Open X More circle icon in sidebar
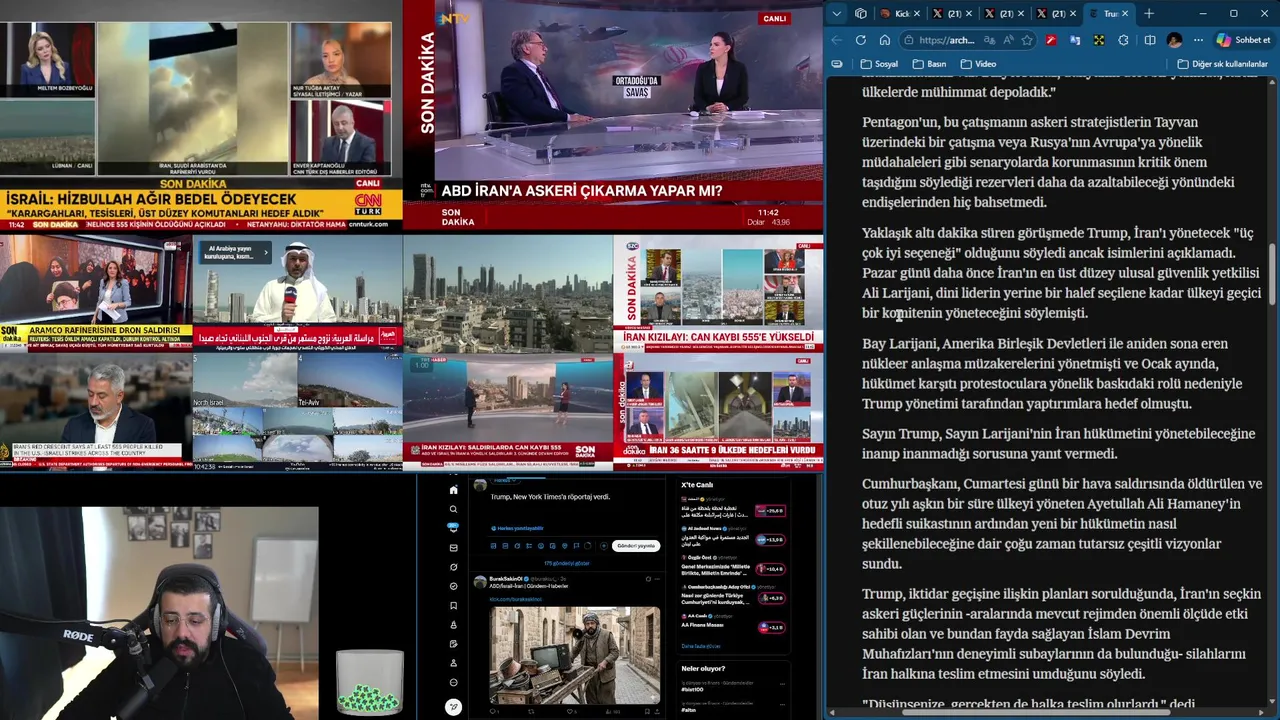The image size is (1280, 720). pos(453,682)
